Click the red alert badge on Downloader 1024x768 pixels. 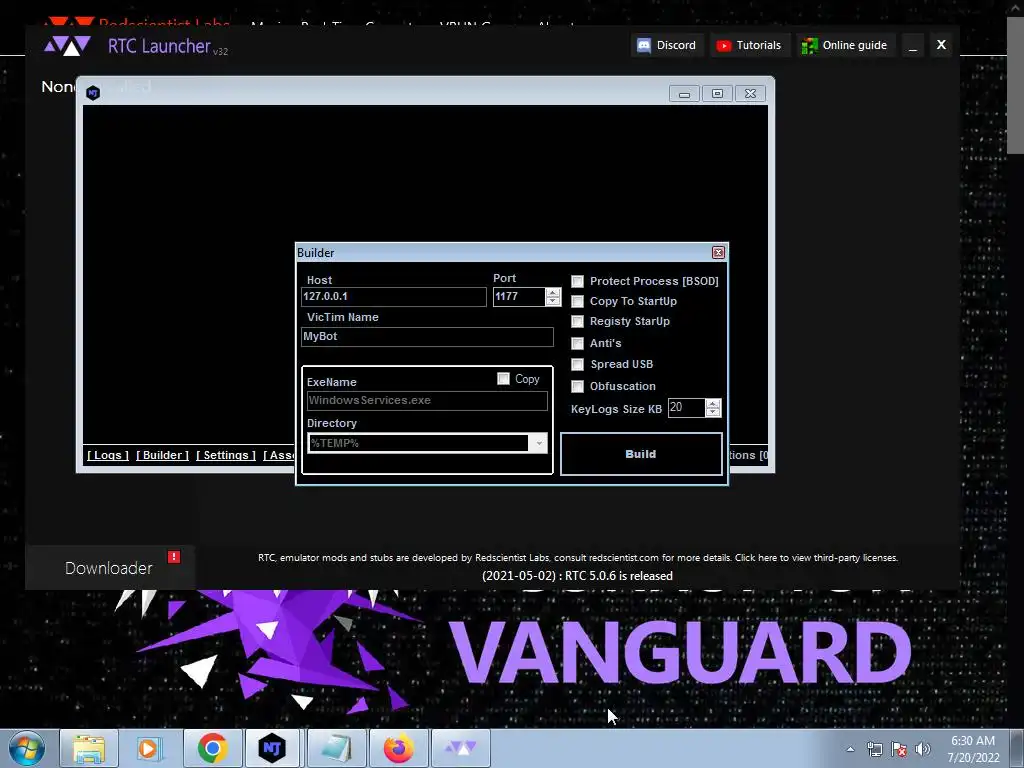click(174, 556)
